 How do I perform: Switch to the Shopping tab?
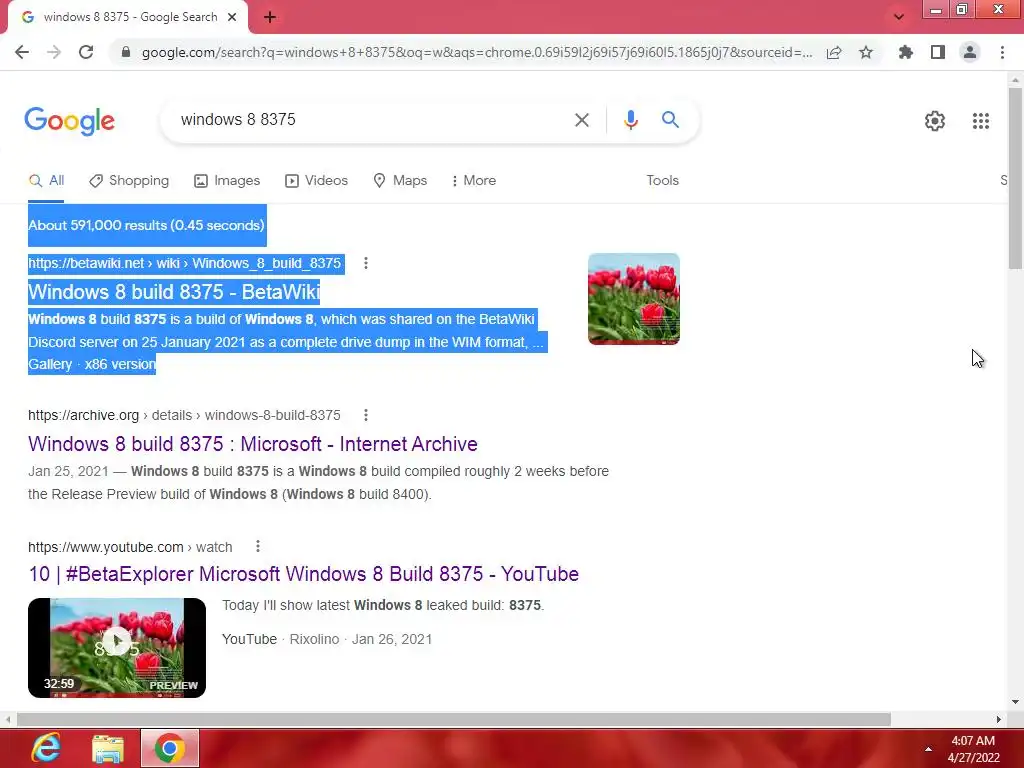pos(129,181)
